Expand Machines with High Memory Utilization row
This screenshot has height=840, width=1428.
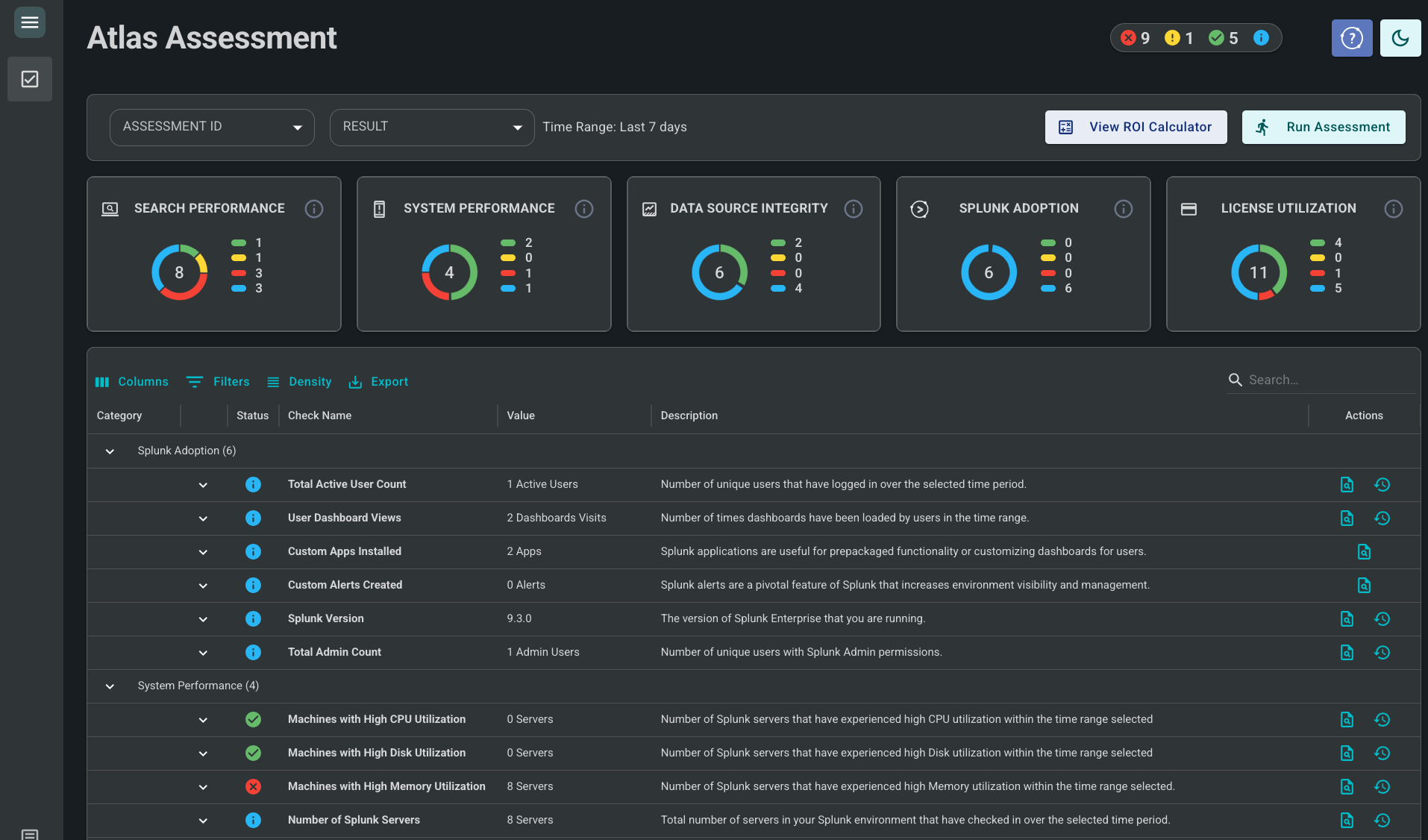coord(203,787)
